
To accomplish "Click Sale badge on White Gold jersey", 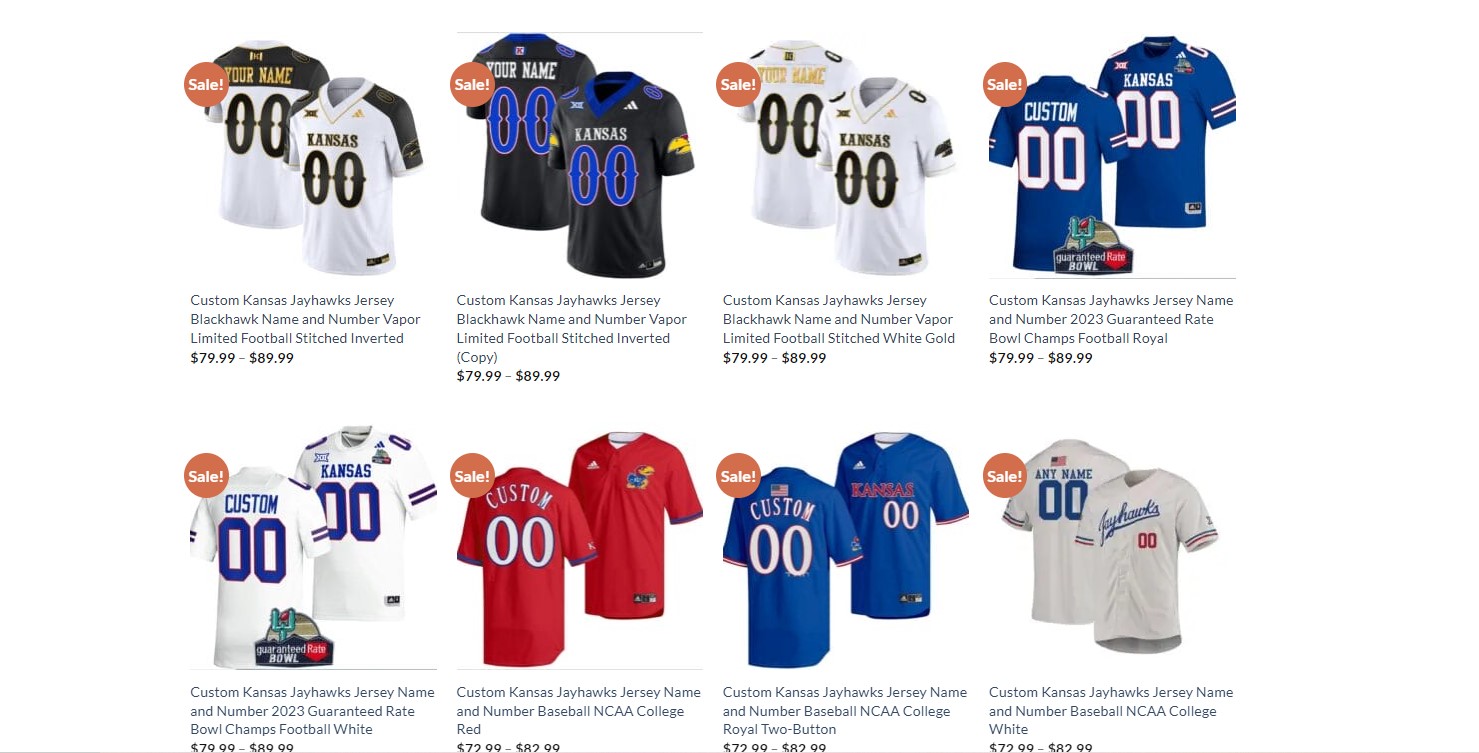I will (738, 84).
